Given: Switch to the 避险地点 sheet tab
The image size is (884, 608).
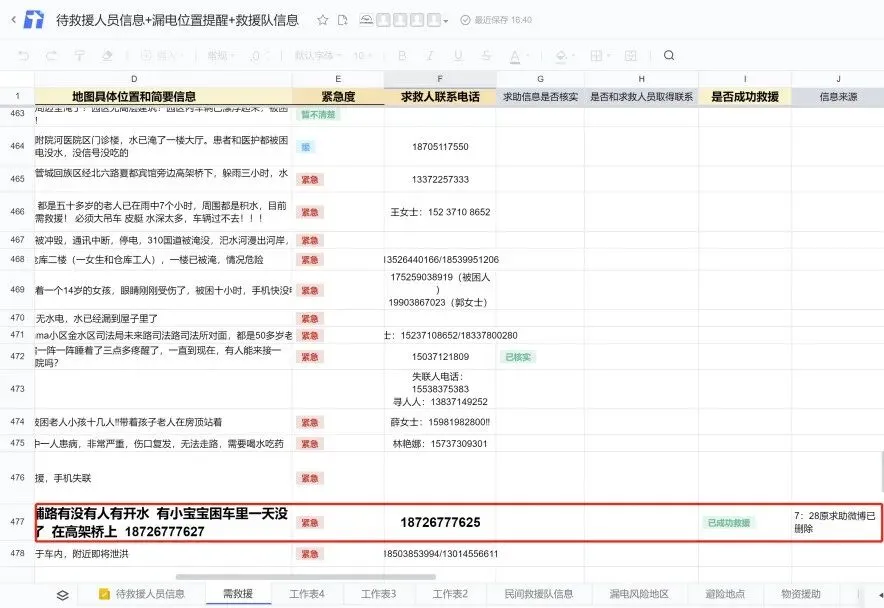Looking at the screenshot, I should point(725,594).
